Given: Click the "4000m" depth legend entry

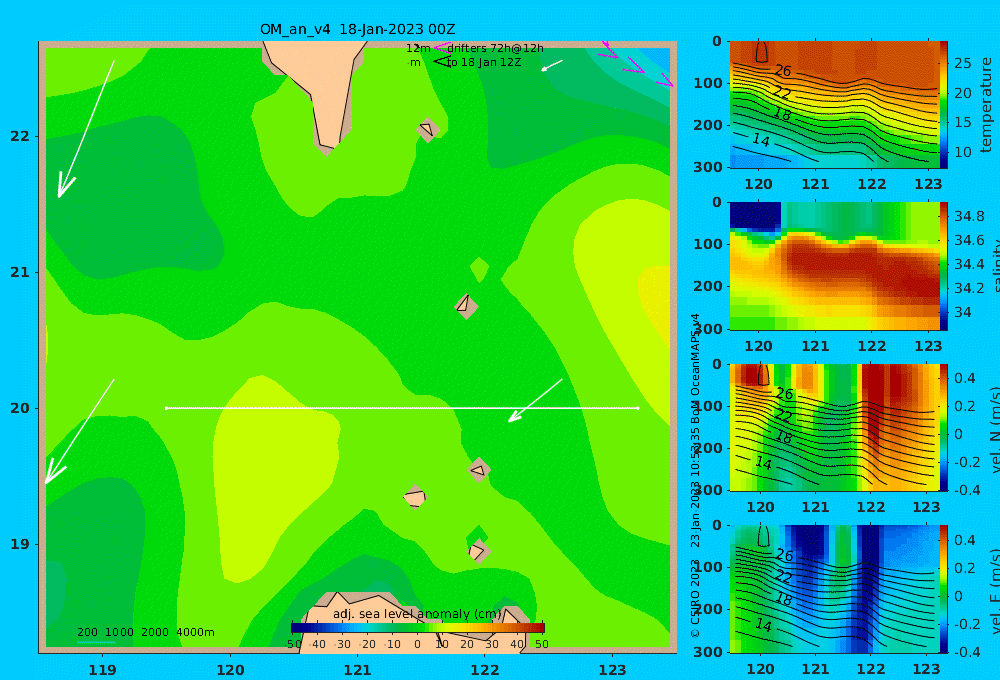Looking at the screenshot, I should click(x=195, y=632).
